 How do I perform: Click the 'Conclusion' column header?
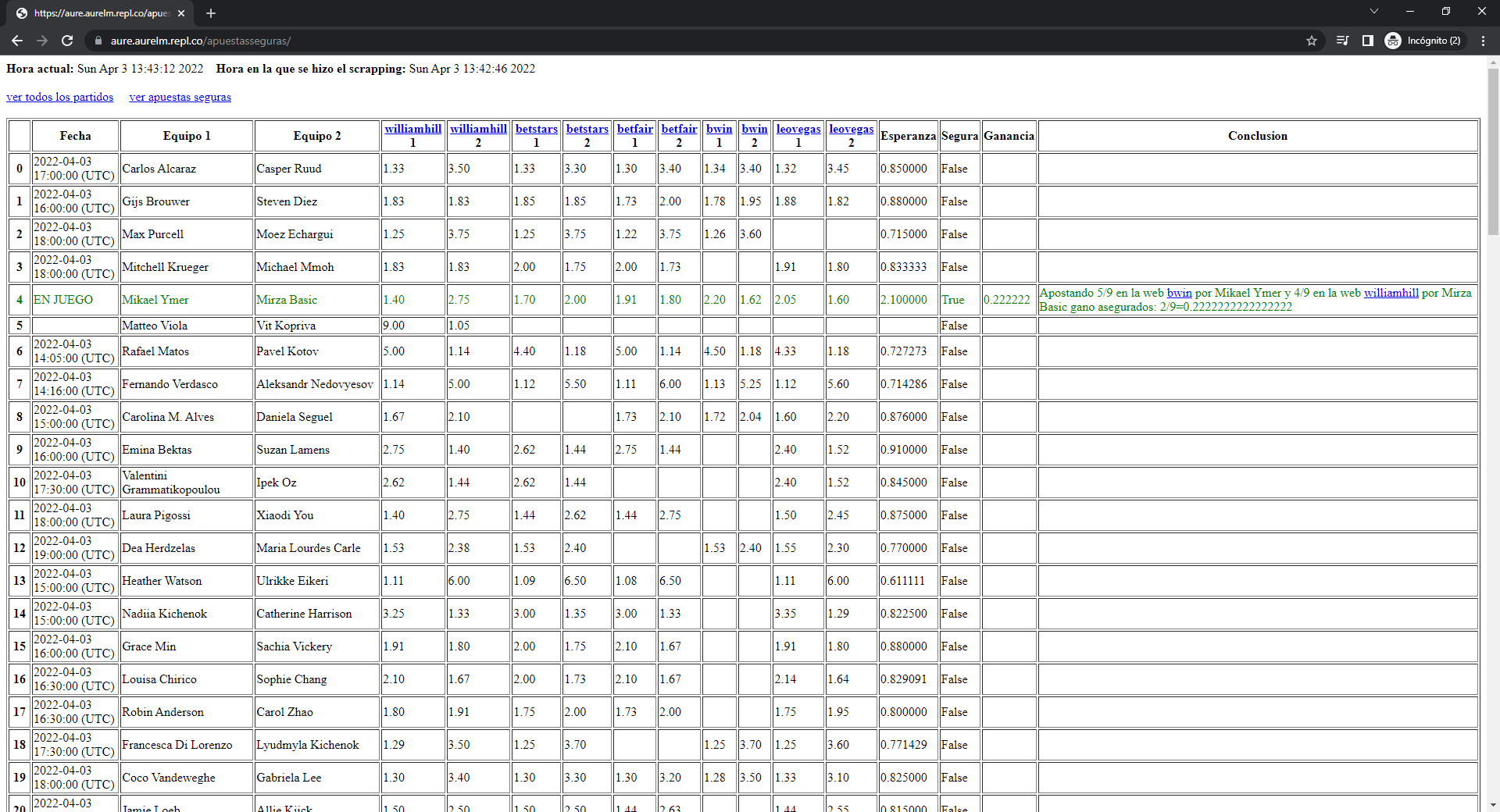[x=1258, y=136]
